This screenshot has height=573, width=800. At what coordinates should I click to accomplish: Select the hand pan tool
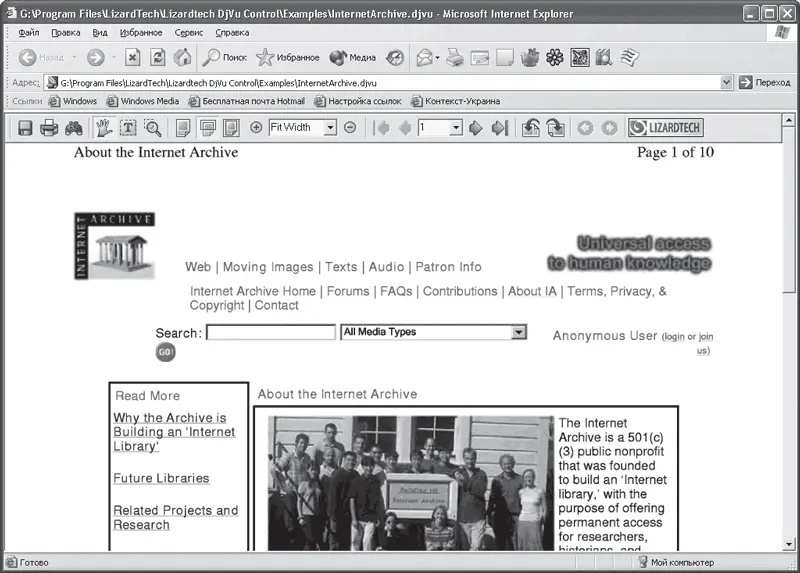pyautogui.click(x=104, y=128)
